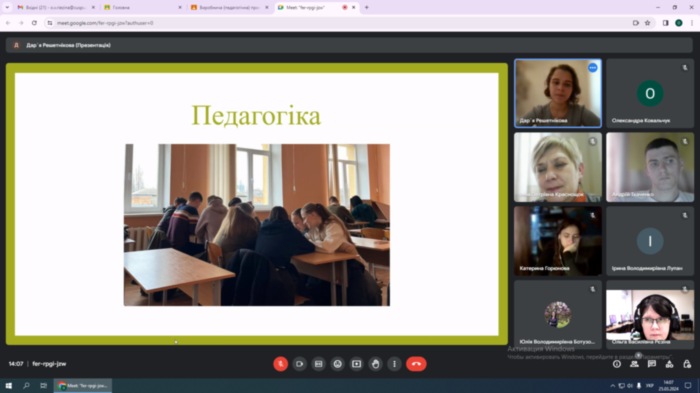Unmute the red microphone button
The image size is (700, 393).
pyautogui.click(x=280, y=364)
